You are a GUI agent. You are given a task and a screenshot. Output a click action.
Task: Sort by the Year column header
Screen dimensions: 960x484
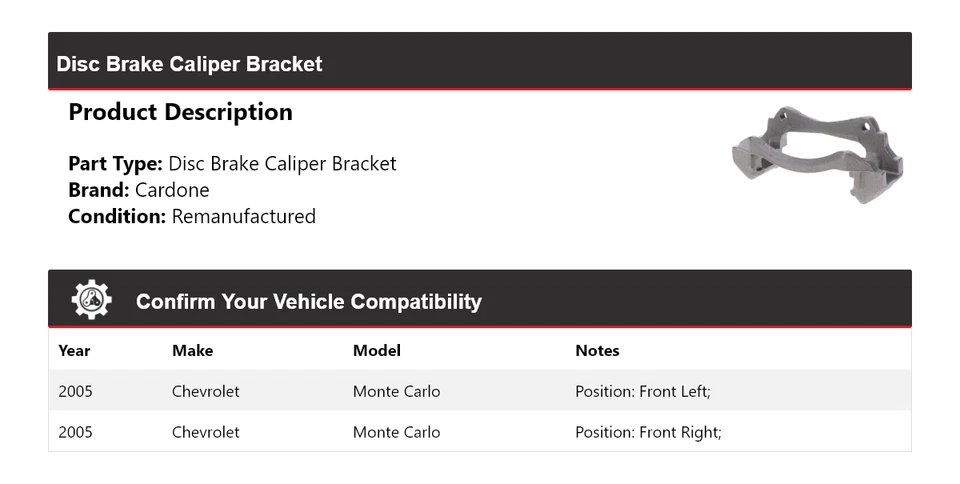pyautogui.click(x=74, y=351)
